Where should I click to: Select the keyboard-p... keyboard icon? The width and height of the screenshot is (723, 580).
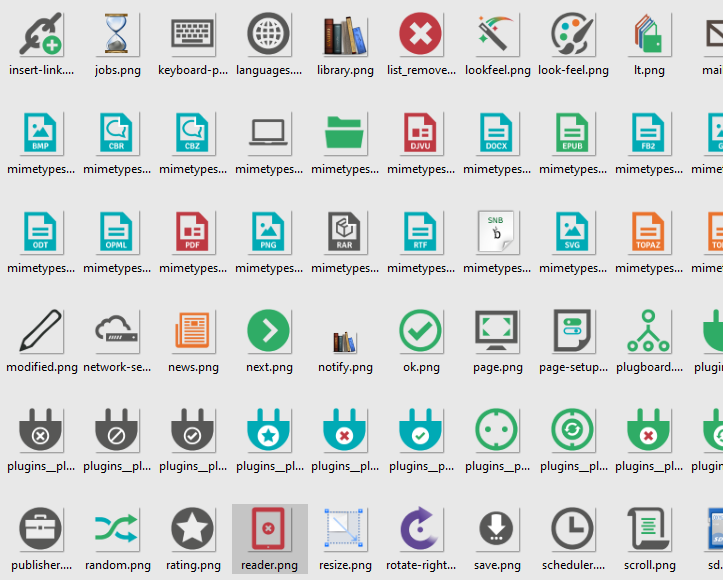(192, 34)
